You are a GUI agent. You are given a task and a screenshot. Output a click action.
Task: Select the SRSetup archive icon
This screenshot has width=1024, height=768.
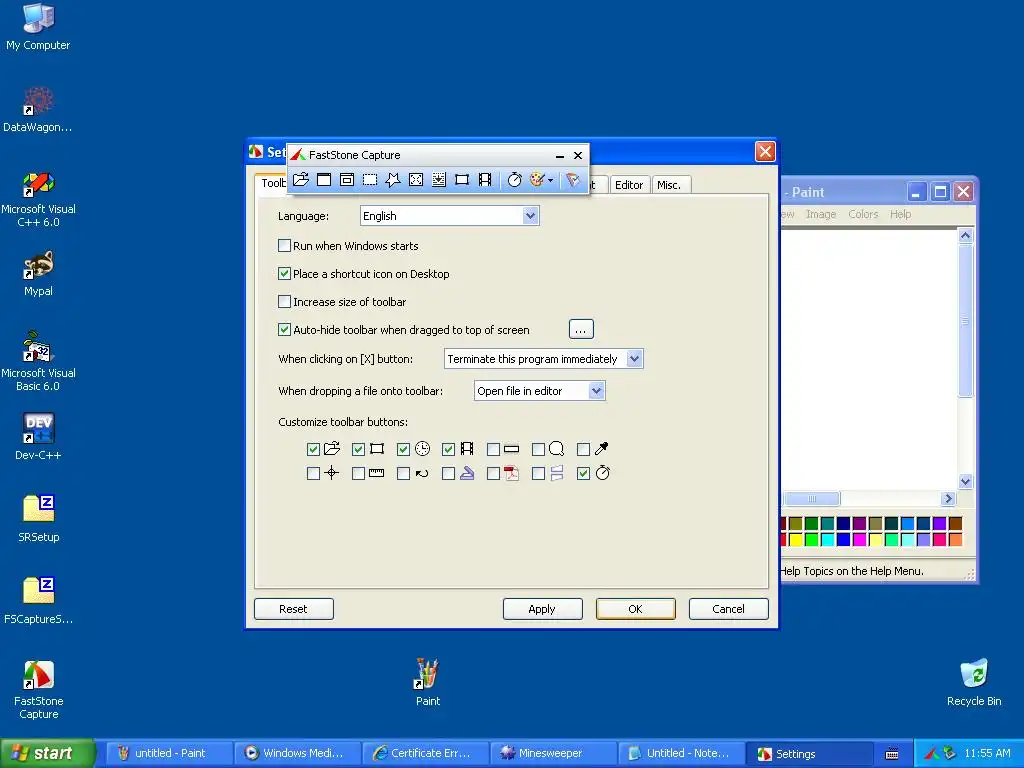39,519
